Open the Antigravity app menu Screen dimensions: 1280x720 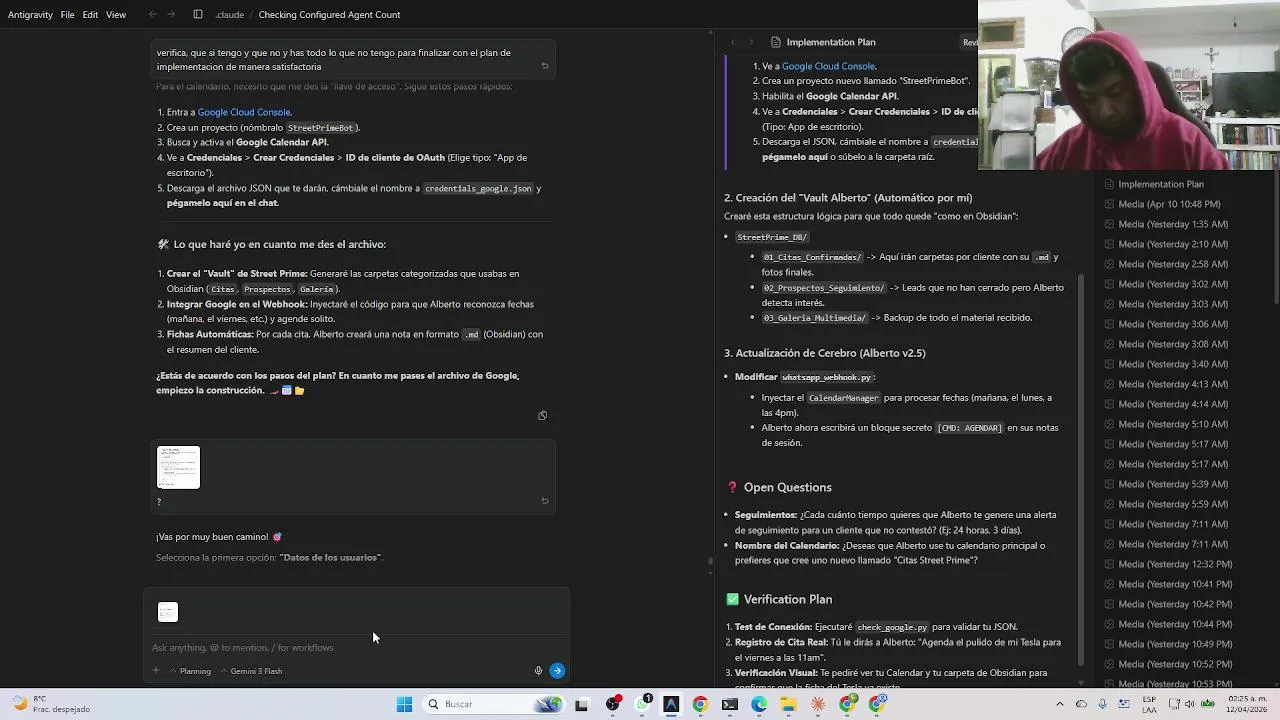(x=30, y=15)
